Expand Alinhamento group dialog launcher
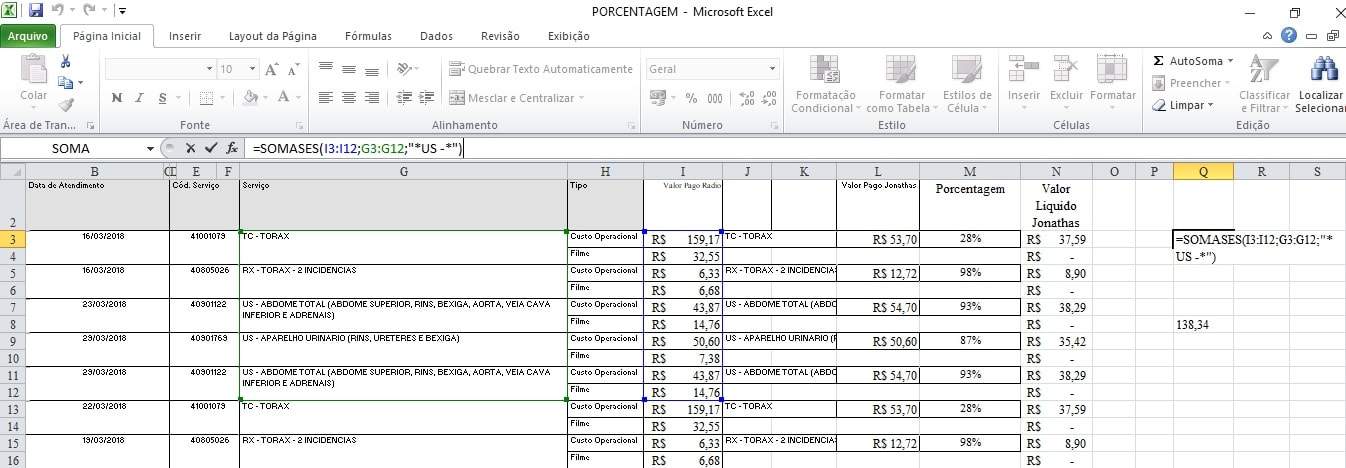The height and width of the screenshot is (468, 1346). coord(631,126)
